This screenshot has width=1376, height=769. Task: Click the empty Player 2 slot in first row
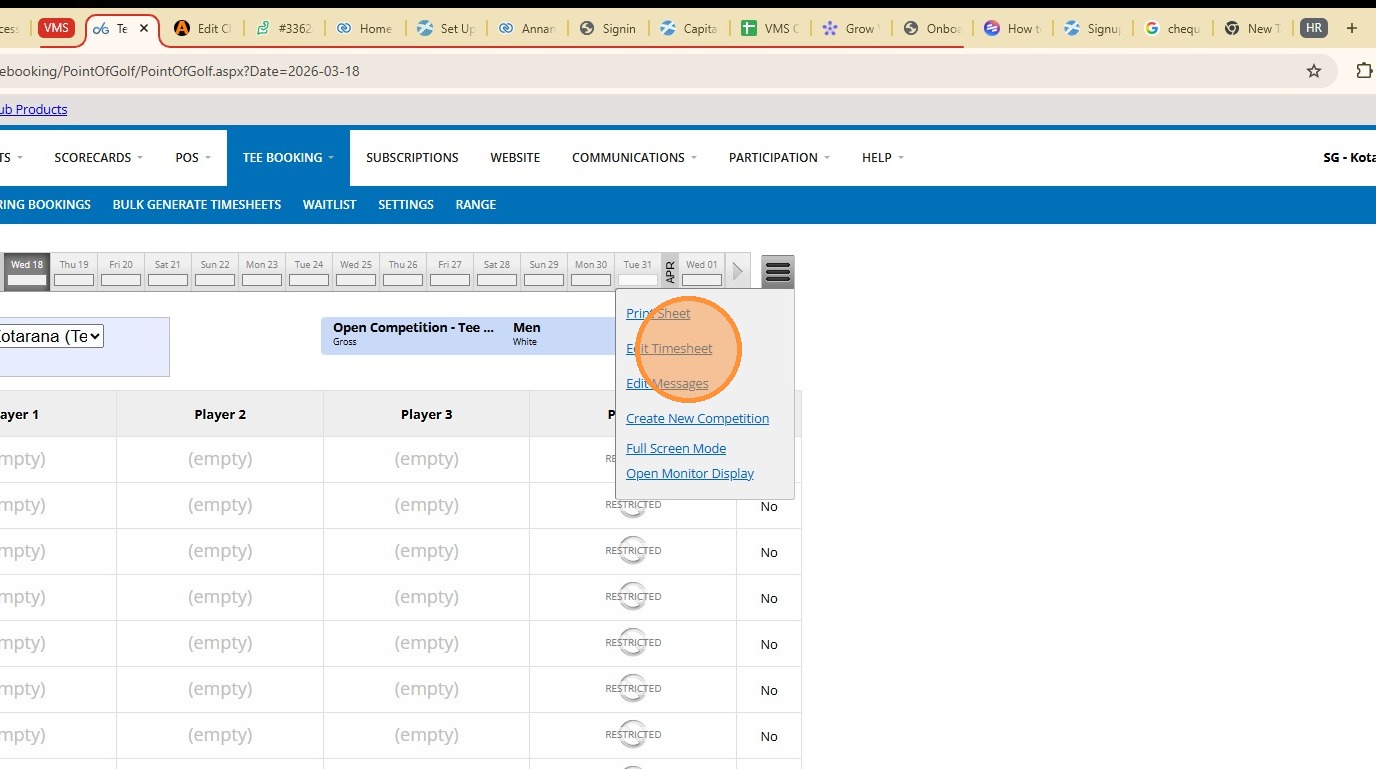click(x=220, y=460)
